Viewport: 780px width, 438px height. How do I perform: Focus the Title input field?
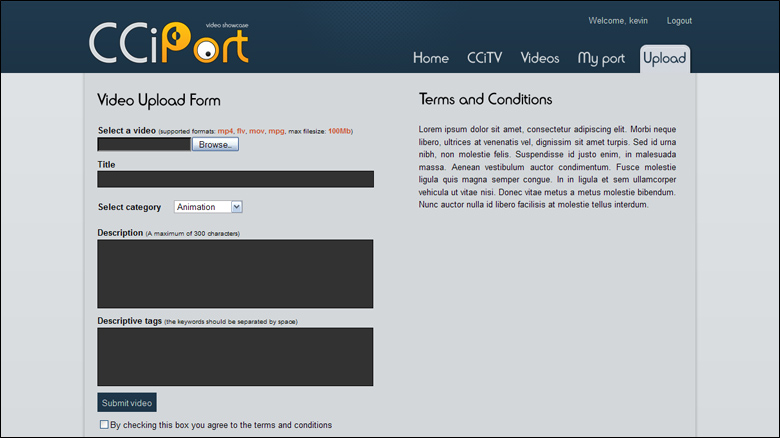235,179
